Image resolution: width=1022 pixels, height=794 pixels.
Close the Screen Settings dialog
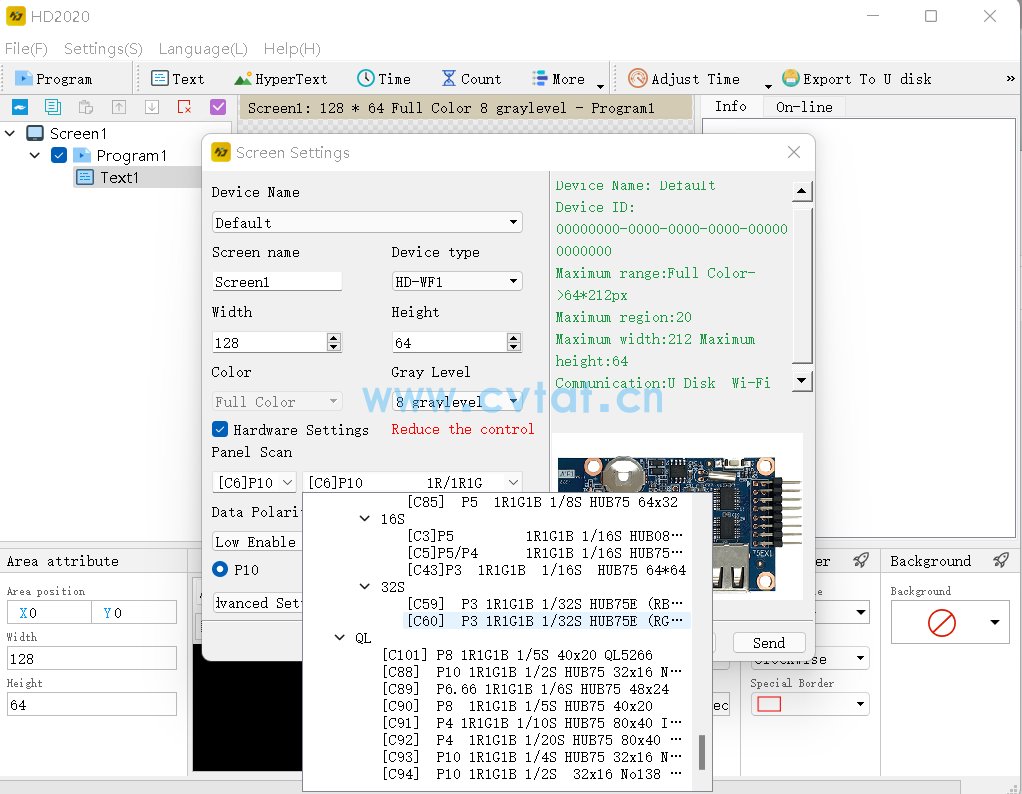[x=793, y=152]
